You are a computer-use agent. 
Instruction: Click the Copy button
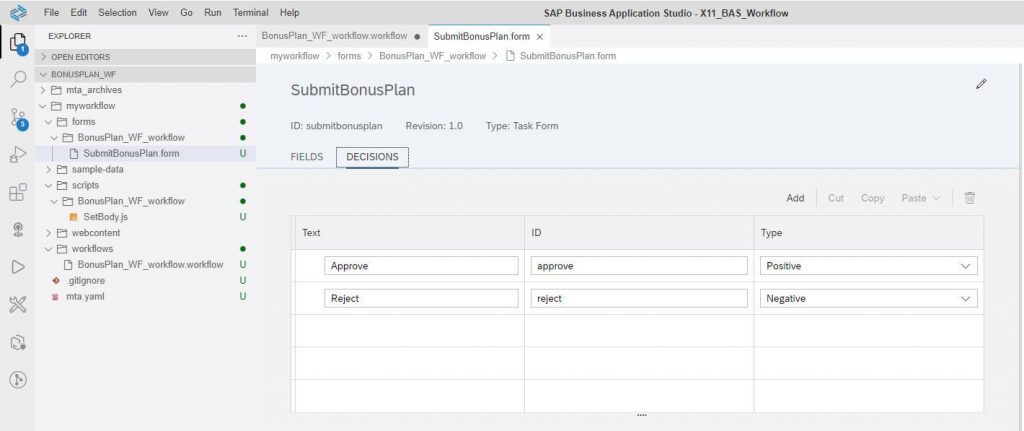[x=872, y=198]
